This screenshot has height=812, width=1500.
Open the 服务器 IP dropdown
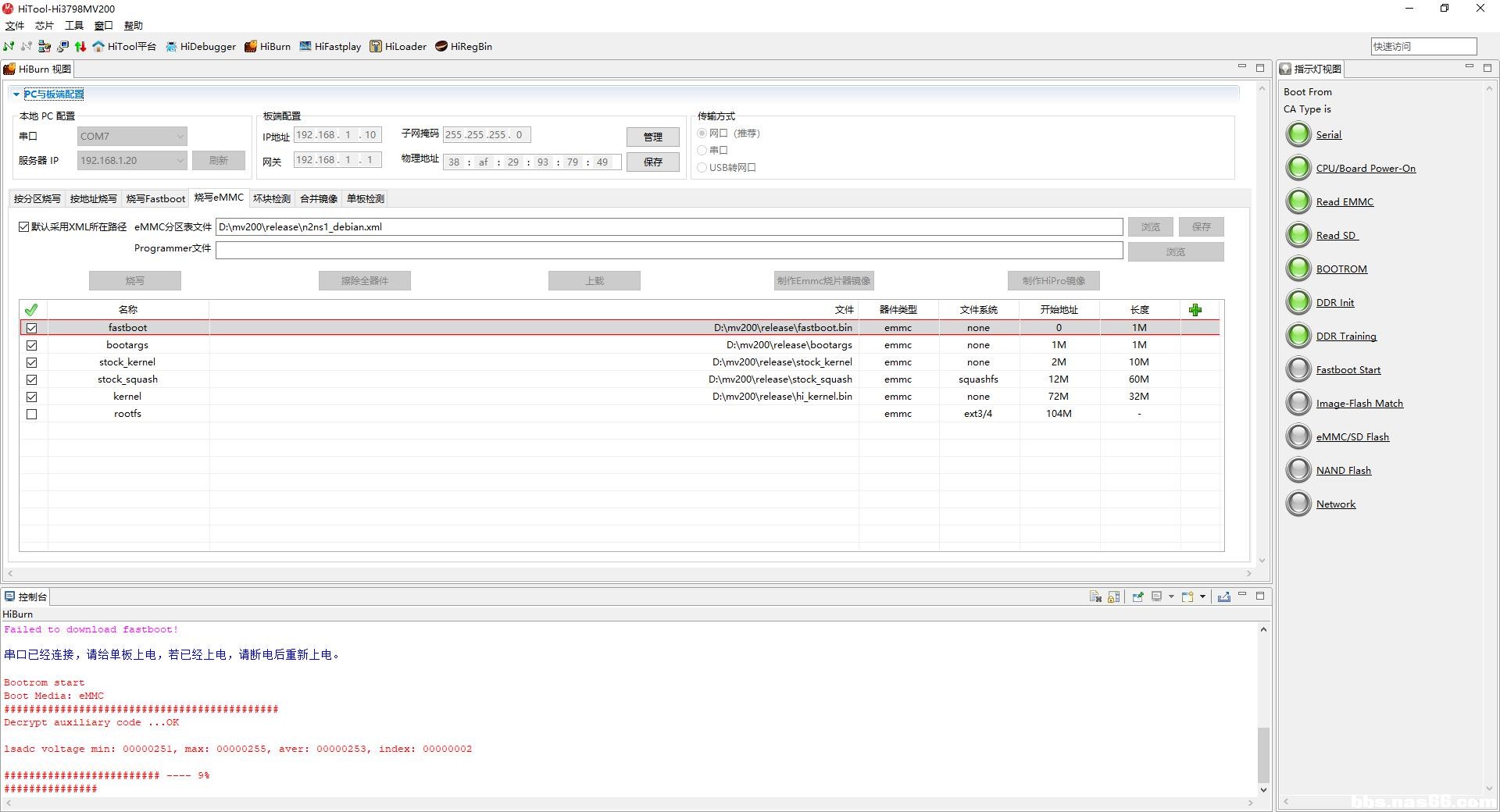[x=180, y=161]
